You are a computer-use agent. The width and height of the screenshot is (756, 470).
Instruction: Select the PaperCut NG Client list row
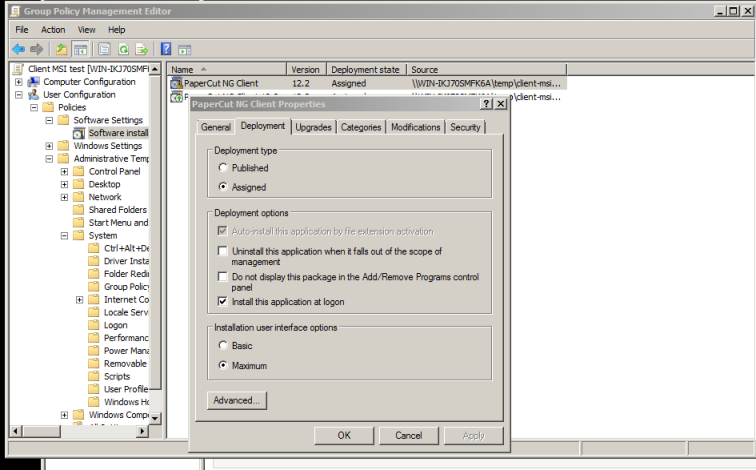pos(367,83)
